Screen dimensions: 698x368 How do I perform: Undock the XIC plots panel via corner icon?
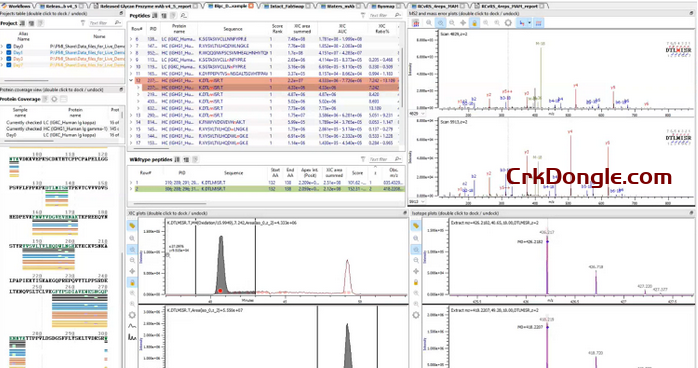click(x=405, y=213)
